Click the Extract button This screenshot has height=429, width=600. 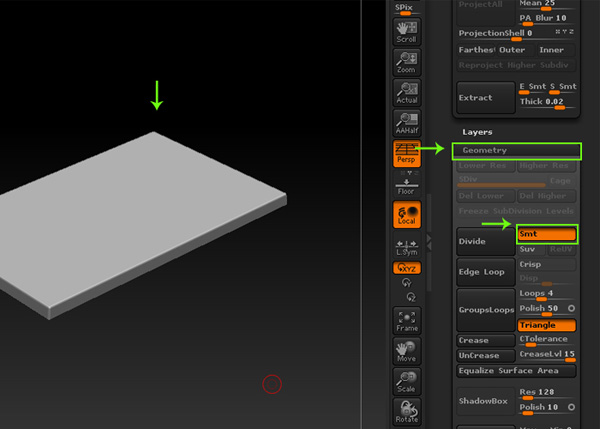pyautogui.click(x=485, y=98)
